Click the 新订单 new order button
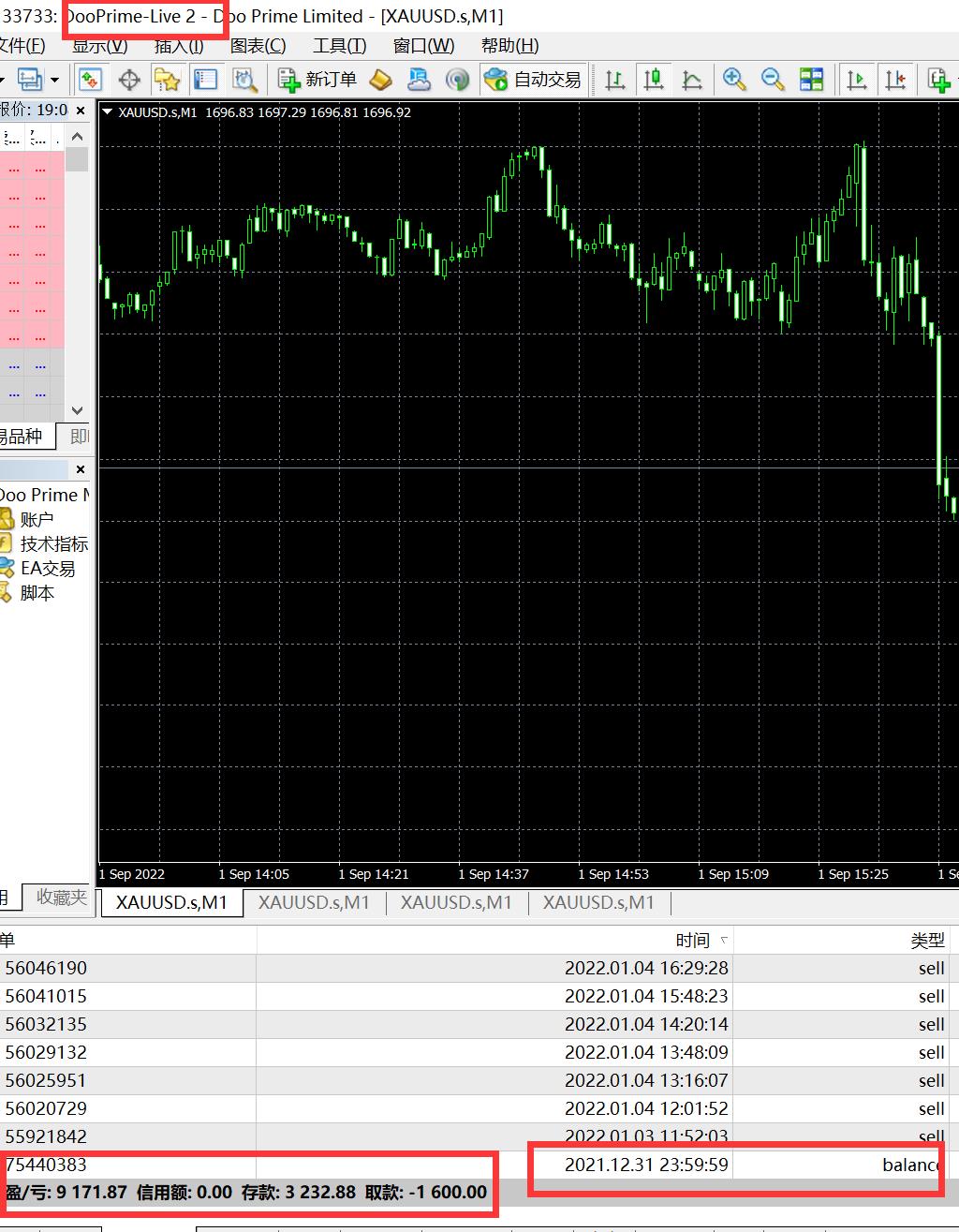Screen dimensions: 959x1232 [317, 80]
